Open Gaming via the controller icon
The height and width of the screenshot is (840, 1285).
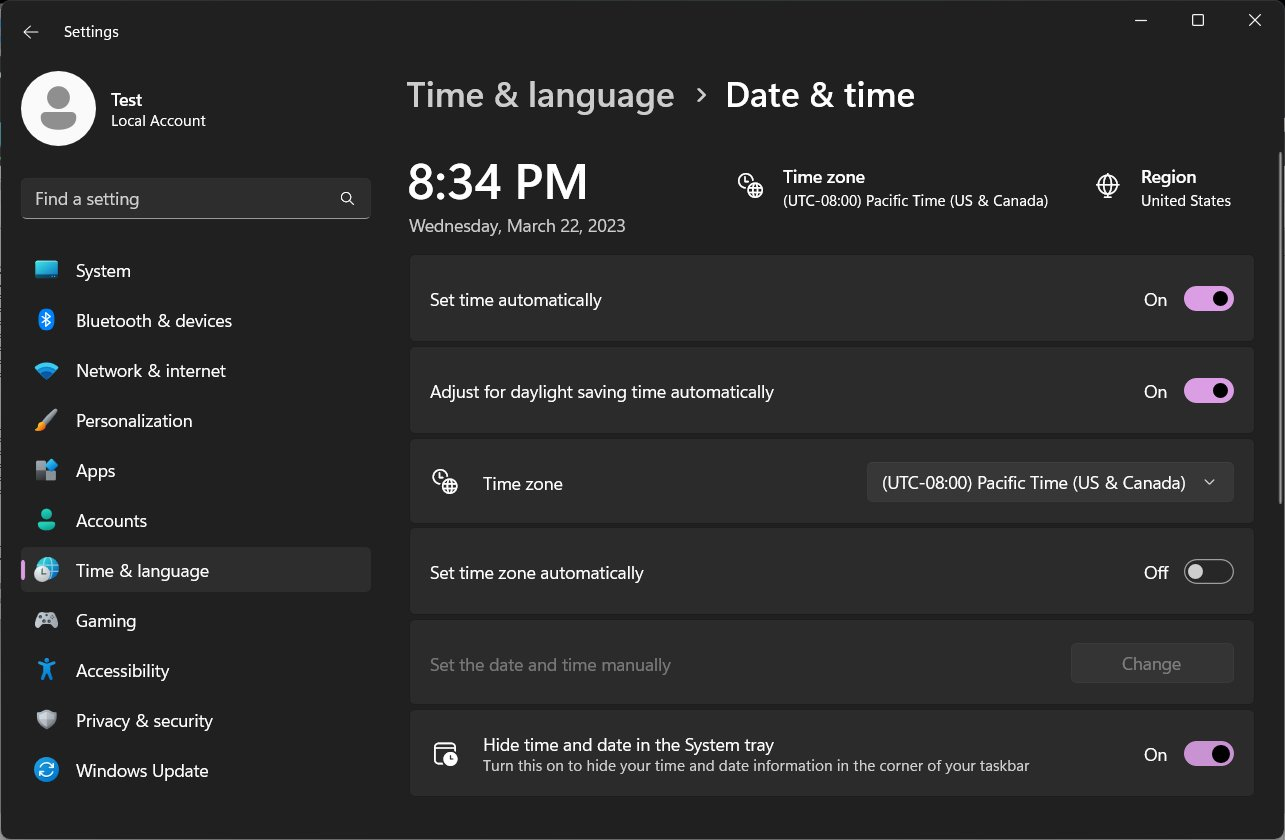[46, 620]
